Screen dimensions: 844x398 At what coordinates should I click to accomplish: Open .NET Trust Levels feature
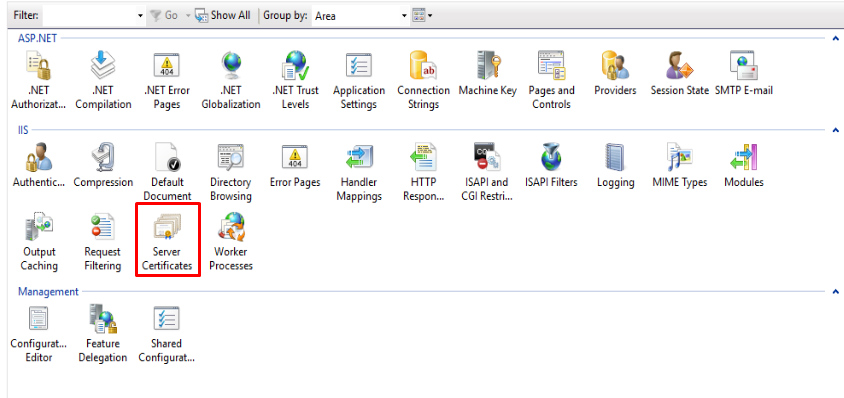[x=296, y=81]
